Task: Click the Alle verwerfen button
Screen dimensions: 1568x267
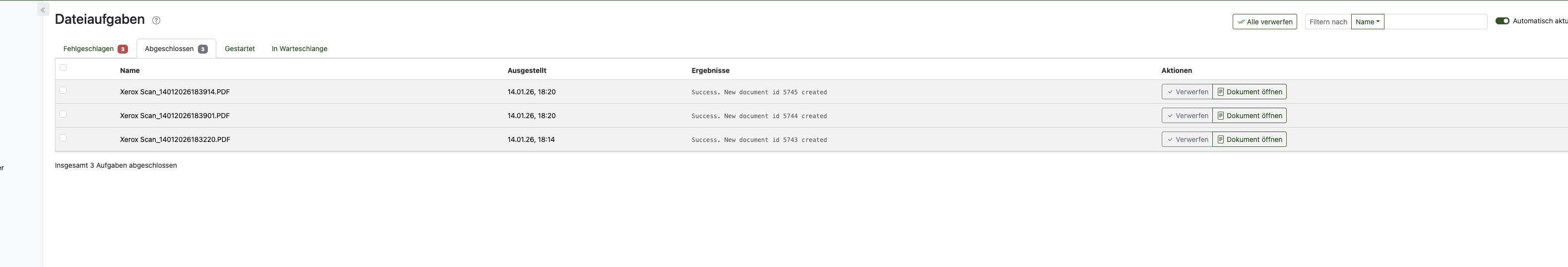Action: [1264, 22]
